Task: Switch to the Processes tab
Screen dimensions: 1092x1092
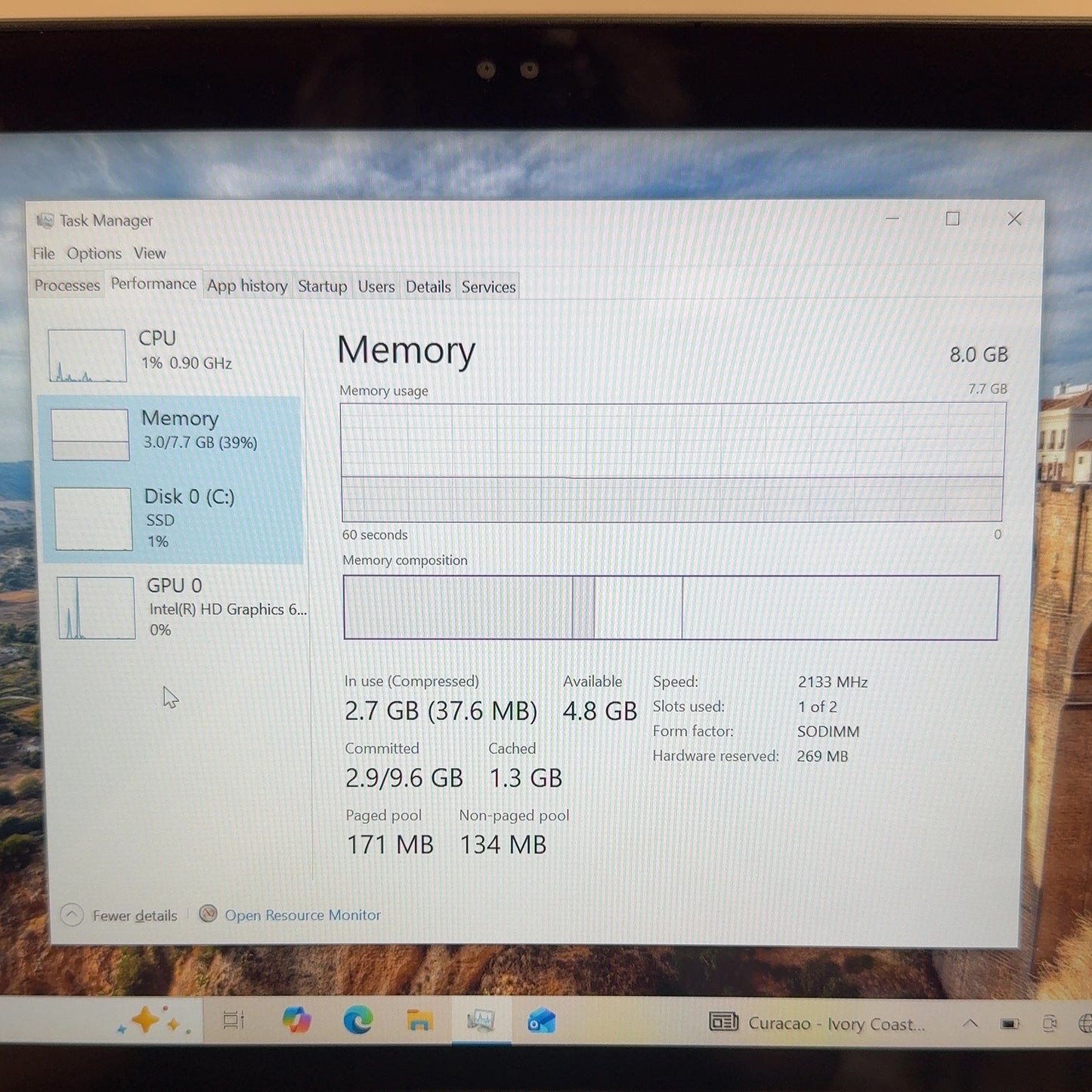Action: coord(67,286)
